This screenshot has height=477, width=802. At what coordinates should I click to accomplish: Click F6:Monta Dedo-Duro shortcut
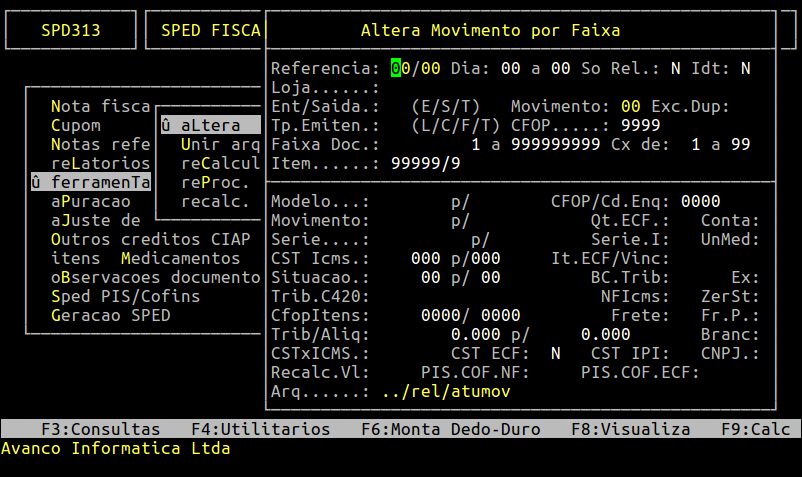(450, 429)
